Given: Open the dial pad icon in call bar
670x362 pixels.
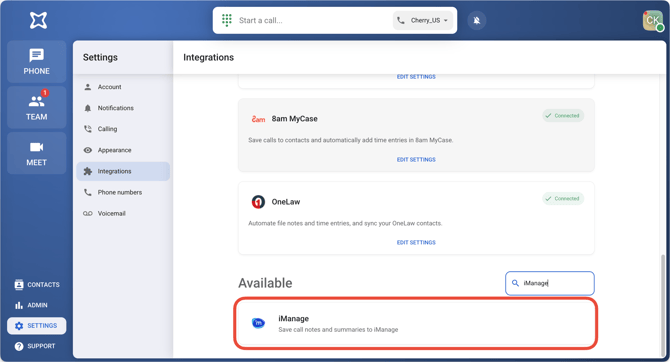Looking at the screenshot, I should click(x=227, y=20).
